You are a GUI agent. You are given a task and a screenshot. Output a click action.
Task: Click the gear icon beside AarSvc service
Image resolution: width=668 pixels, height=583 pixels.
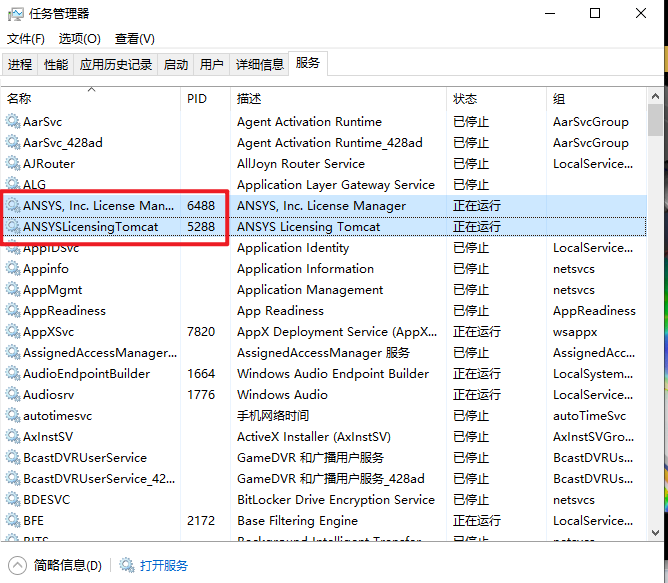point(13,122)
